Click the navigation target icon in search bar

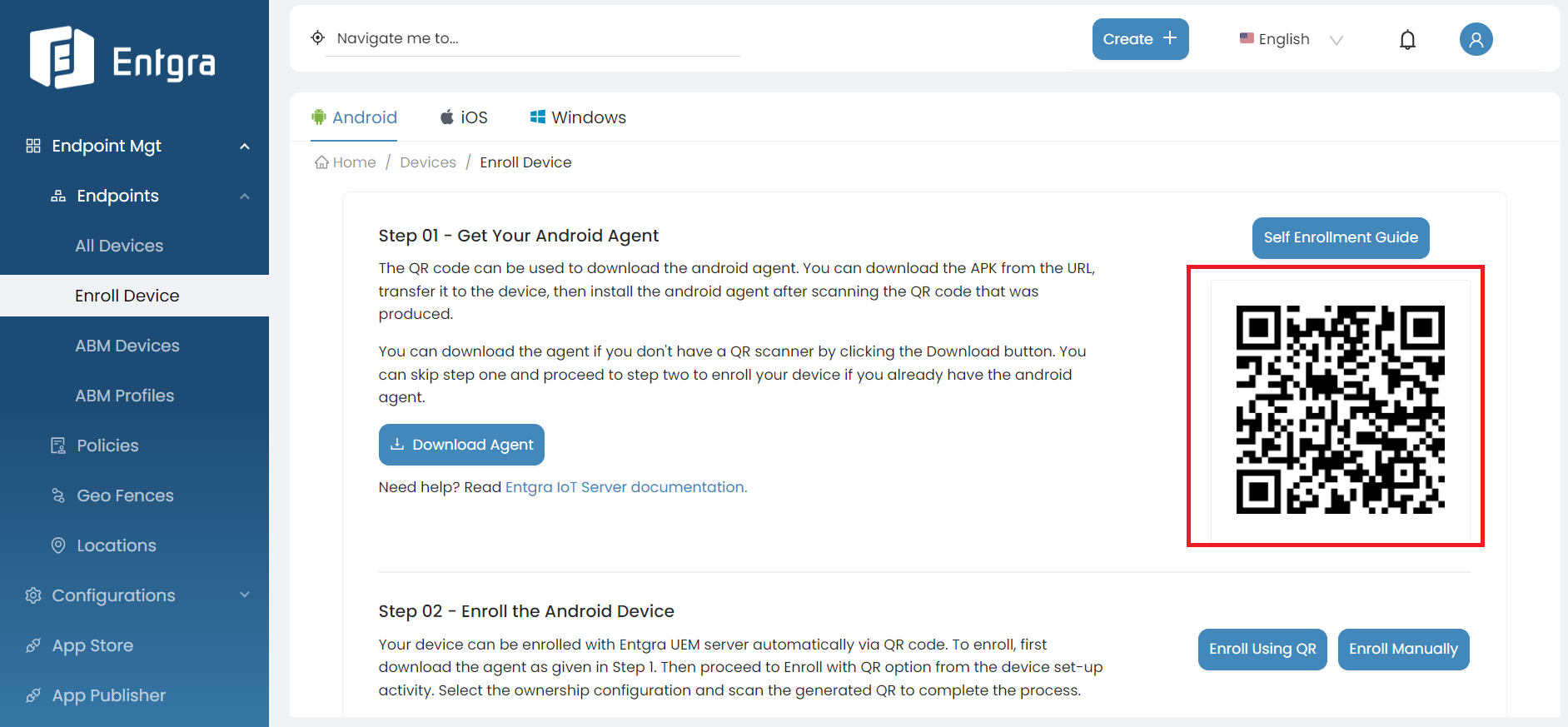click(317, 37)
